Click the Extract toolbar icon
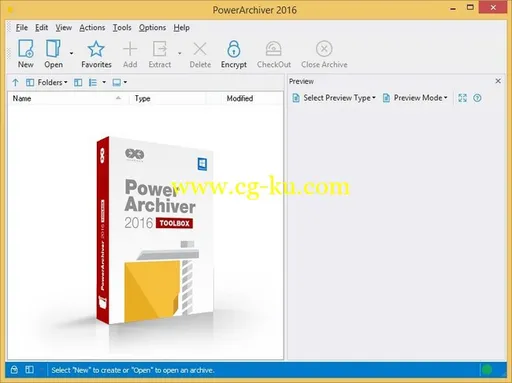 pyautogui.click(x=160, y=49)
